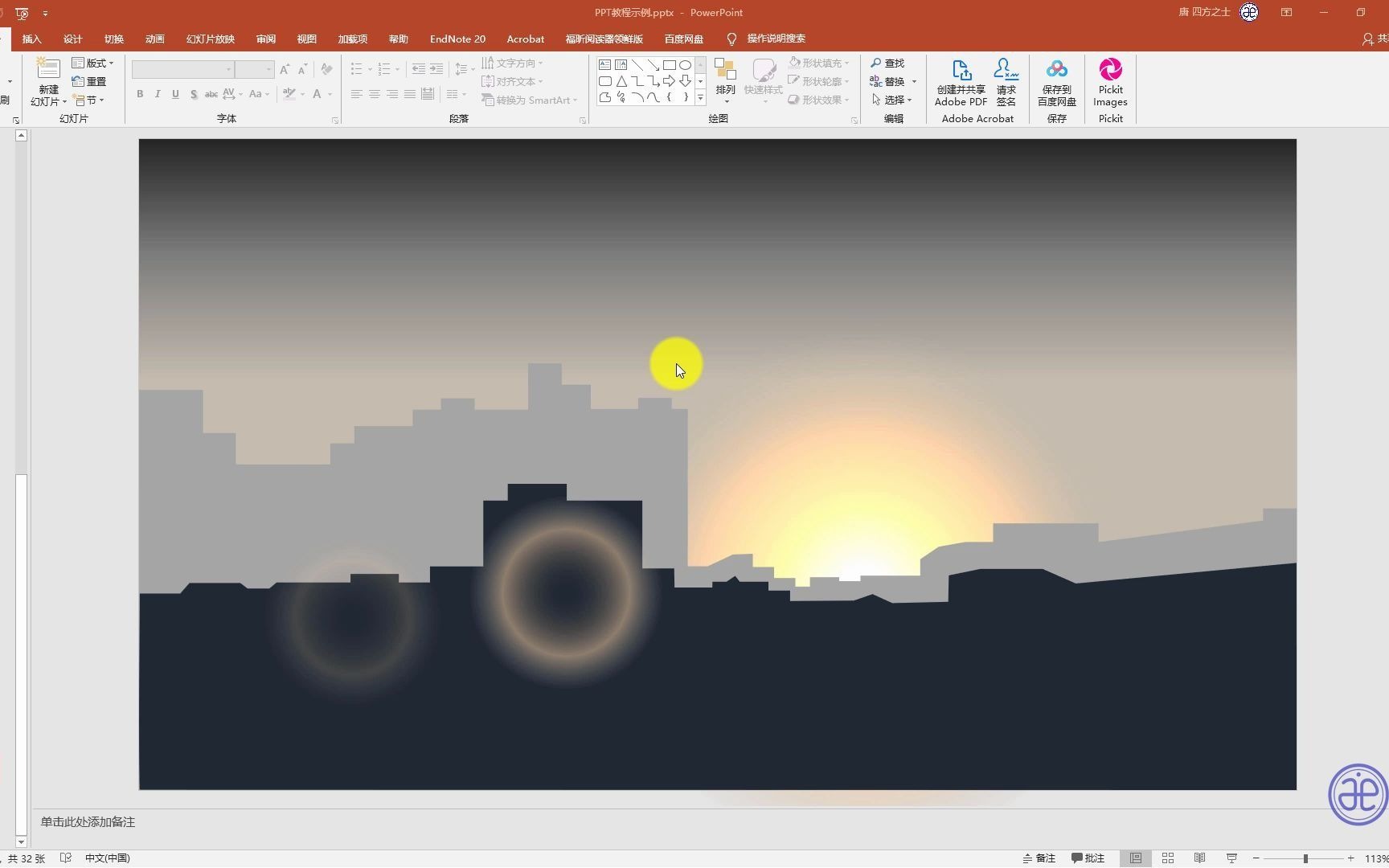
Task: Open the EndNote 20 ribbon tab
Action: (x=457, y=39)
